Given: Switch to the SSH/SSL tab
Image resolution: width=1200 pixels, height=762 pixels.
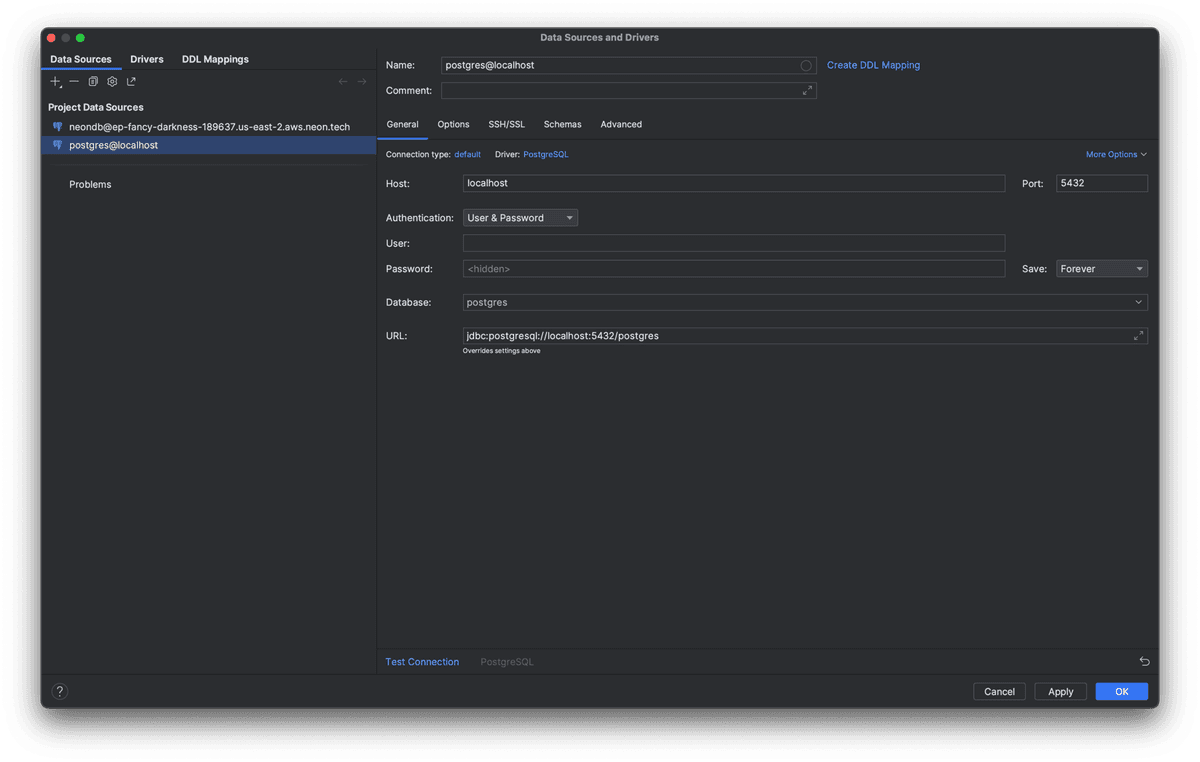Looking at the screenshot, I should [506, 124].
